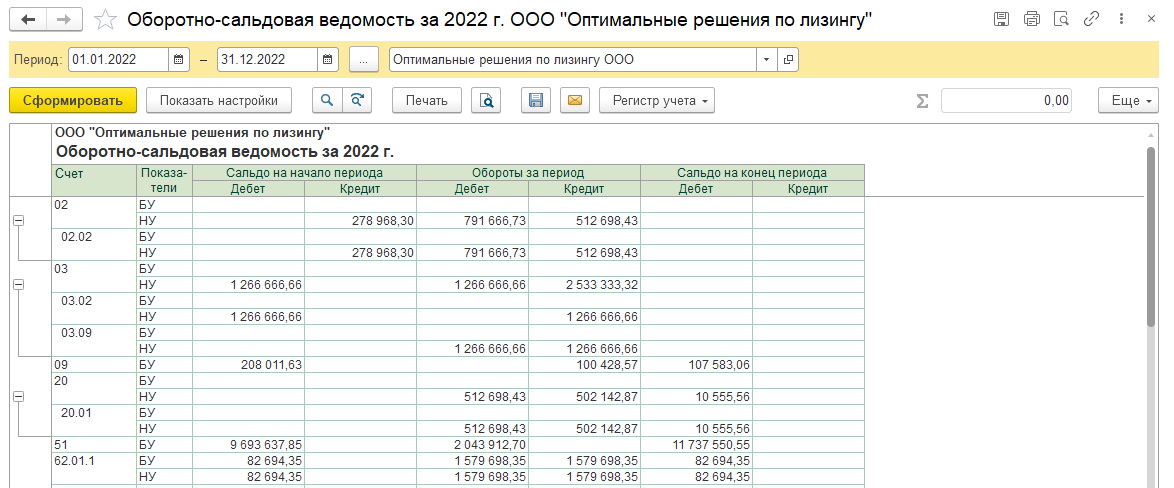Collapse account 02 tree group
This screenshot has height=488, width=1174.
pos(18,221)
